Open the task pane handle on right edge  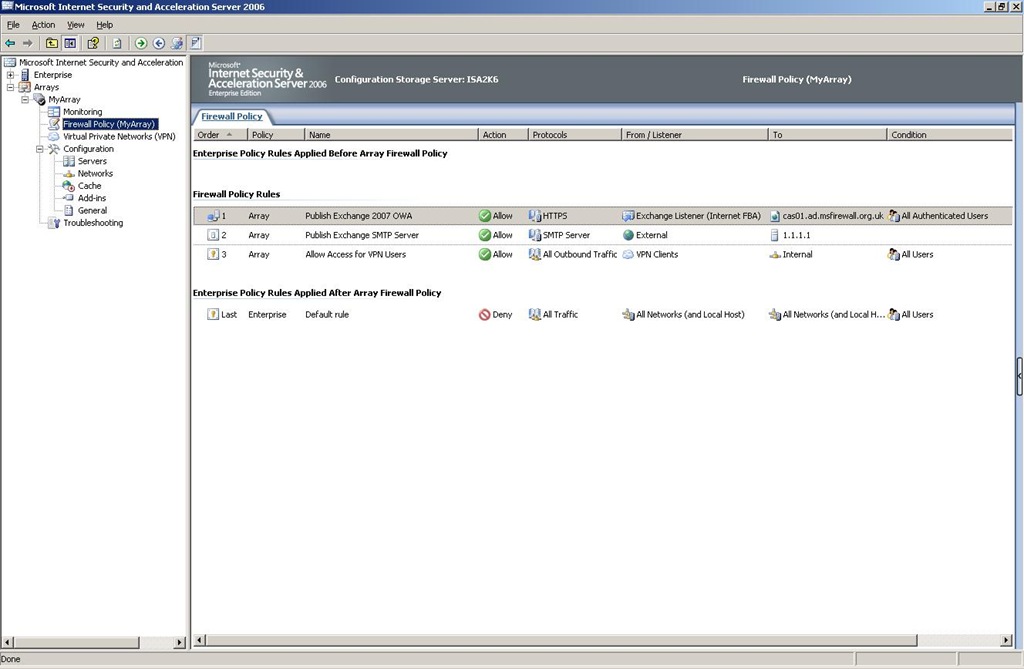click(1019, 376)
